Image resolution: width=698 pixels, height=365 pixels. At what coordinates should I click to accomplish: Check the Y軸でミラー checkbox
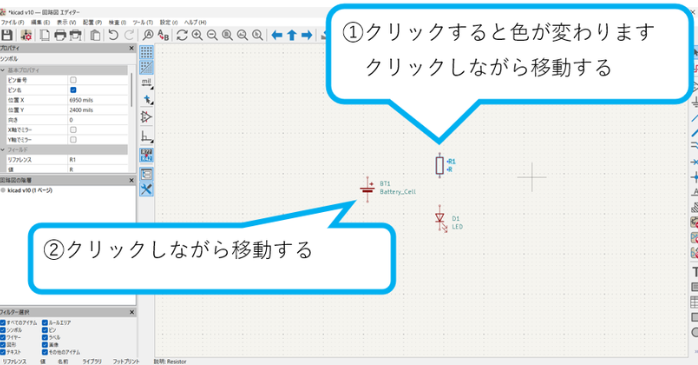click(73, 139)
